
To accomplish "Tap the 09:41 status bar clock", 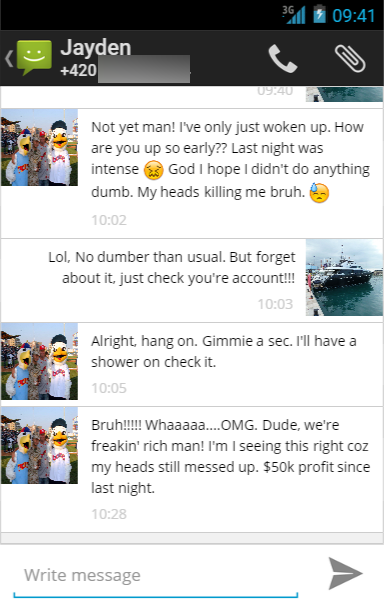I will coord(353,16).
